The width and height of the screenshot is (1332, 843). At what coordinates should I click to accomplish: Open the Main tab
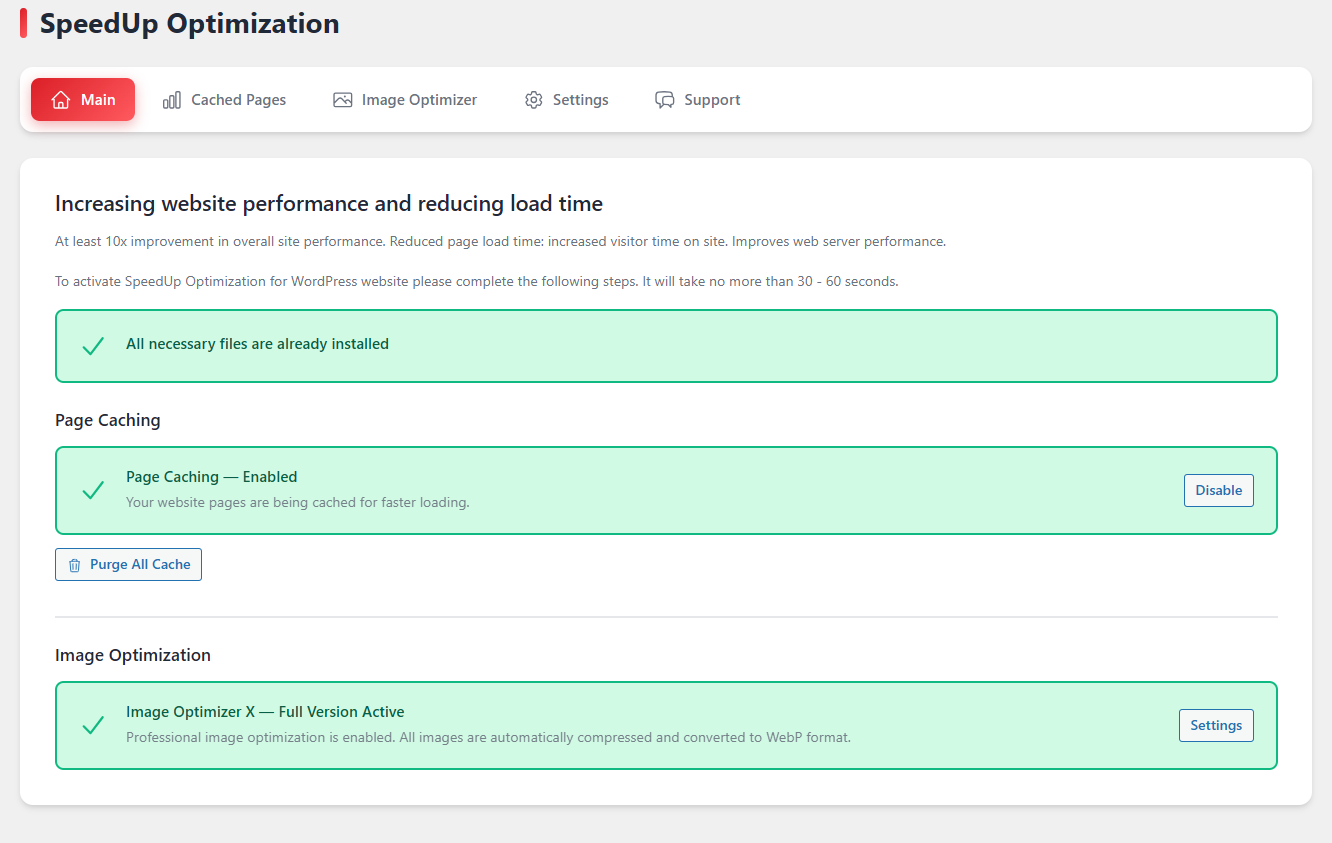click(x=83, y=100)
